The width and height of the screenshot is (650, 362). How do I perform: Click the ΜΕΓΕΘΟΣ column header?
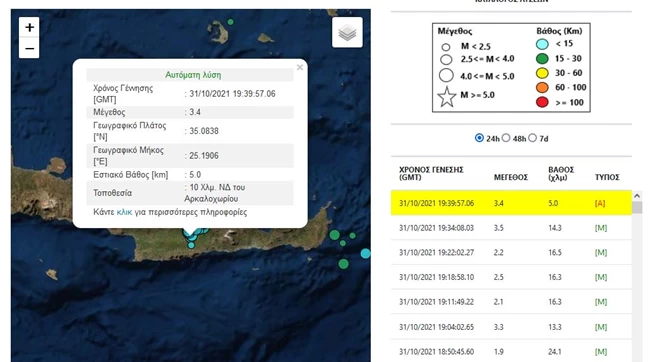coord(511,177)
